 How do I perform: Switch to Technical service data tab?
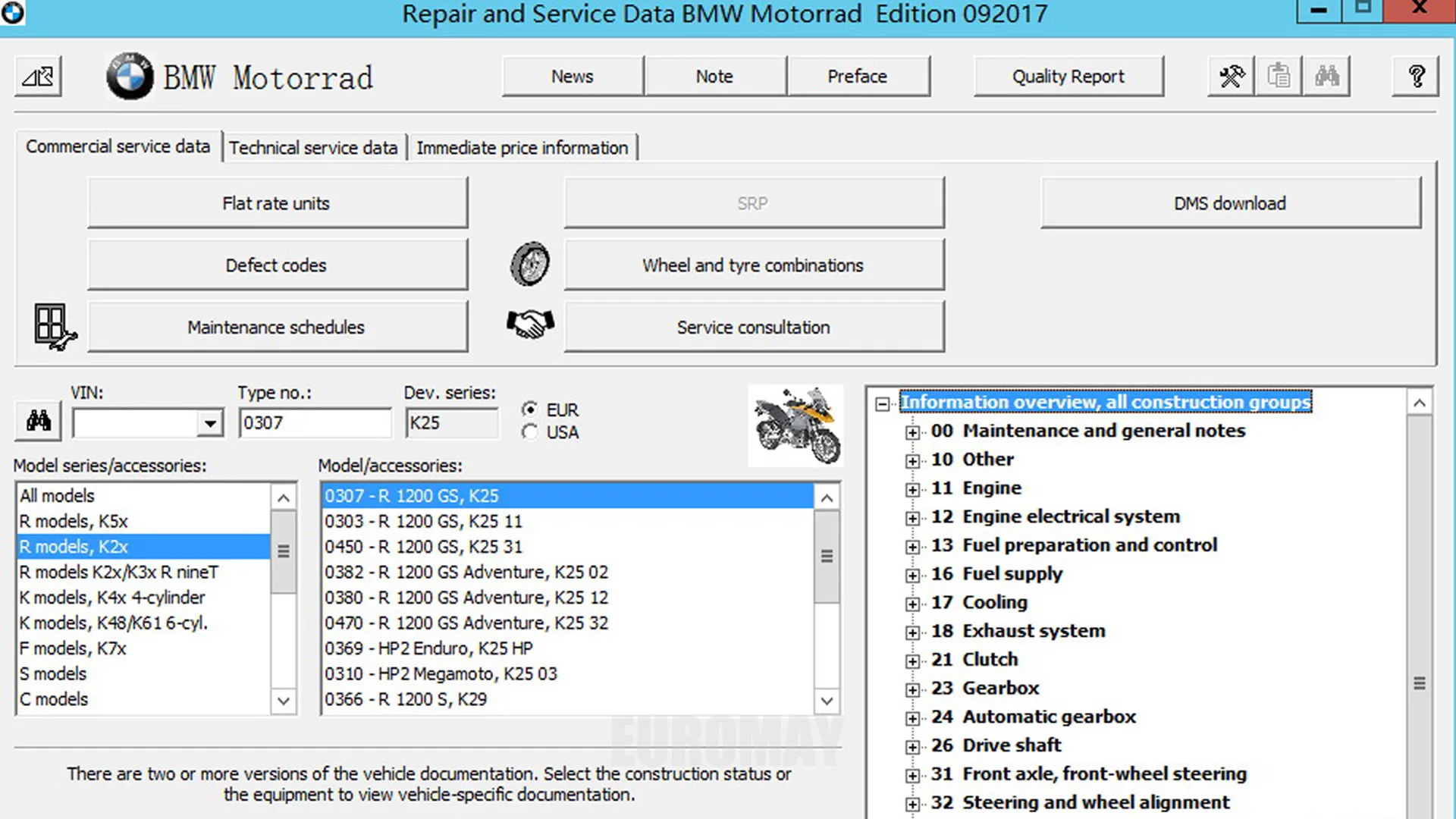click(x=313, y=148)
